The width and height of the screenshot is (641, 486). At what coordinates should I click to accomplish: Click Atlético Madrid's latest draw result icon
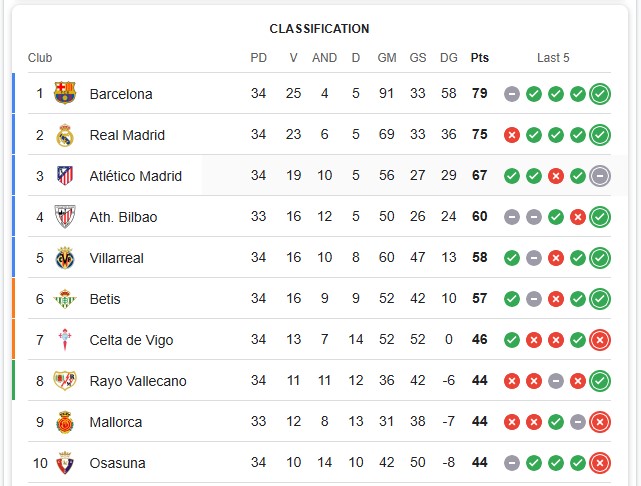(600, 176)
